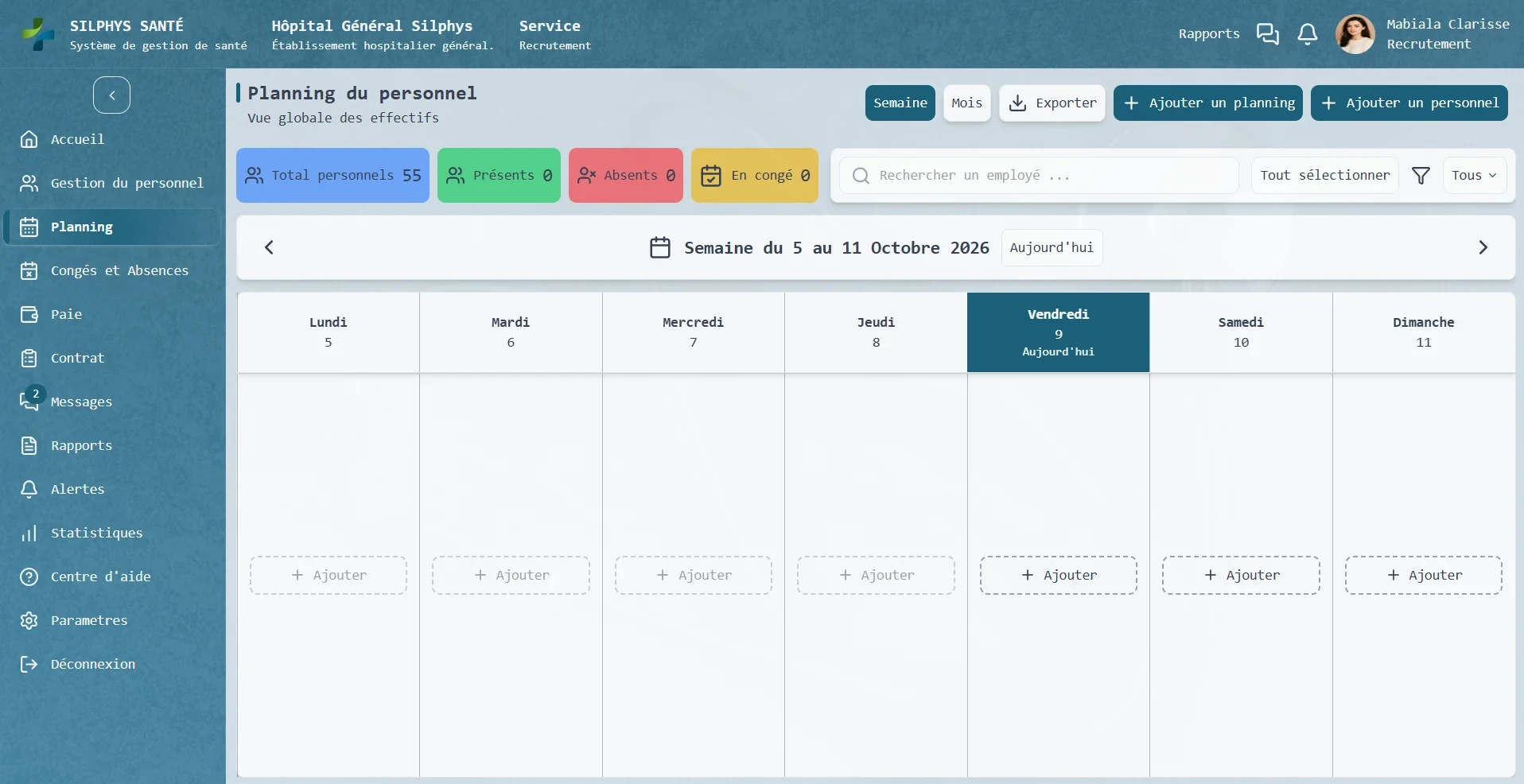
Task: Open the messages chat icon in header
Action: (1267, 34)
